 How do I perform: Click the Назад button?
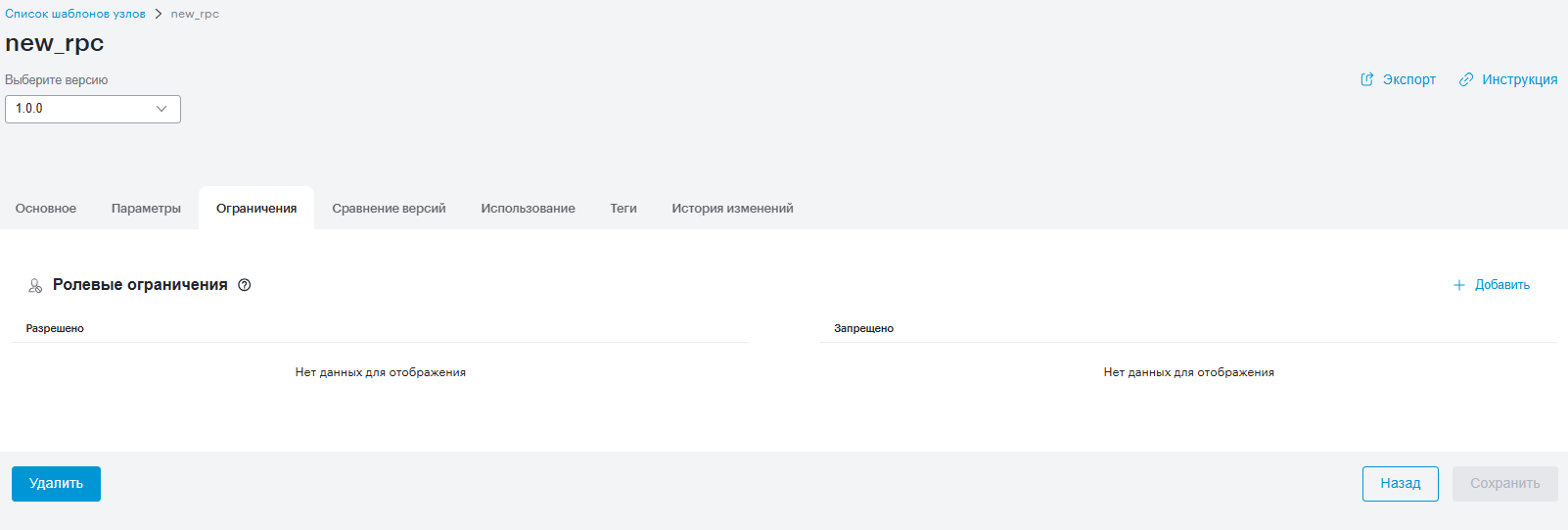(1401, 484)
